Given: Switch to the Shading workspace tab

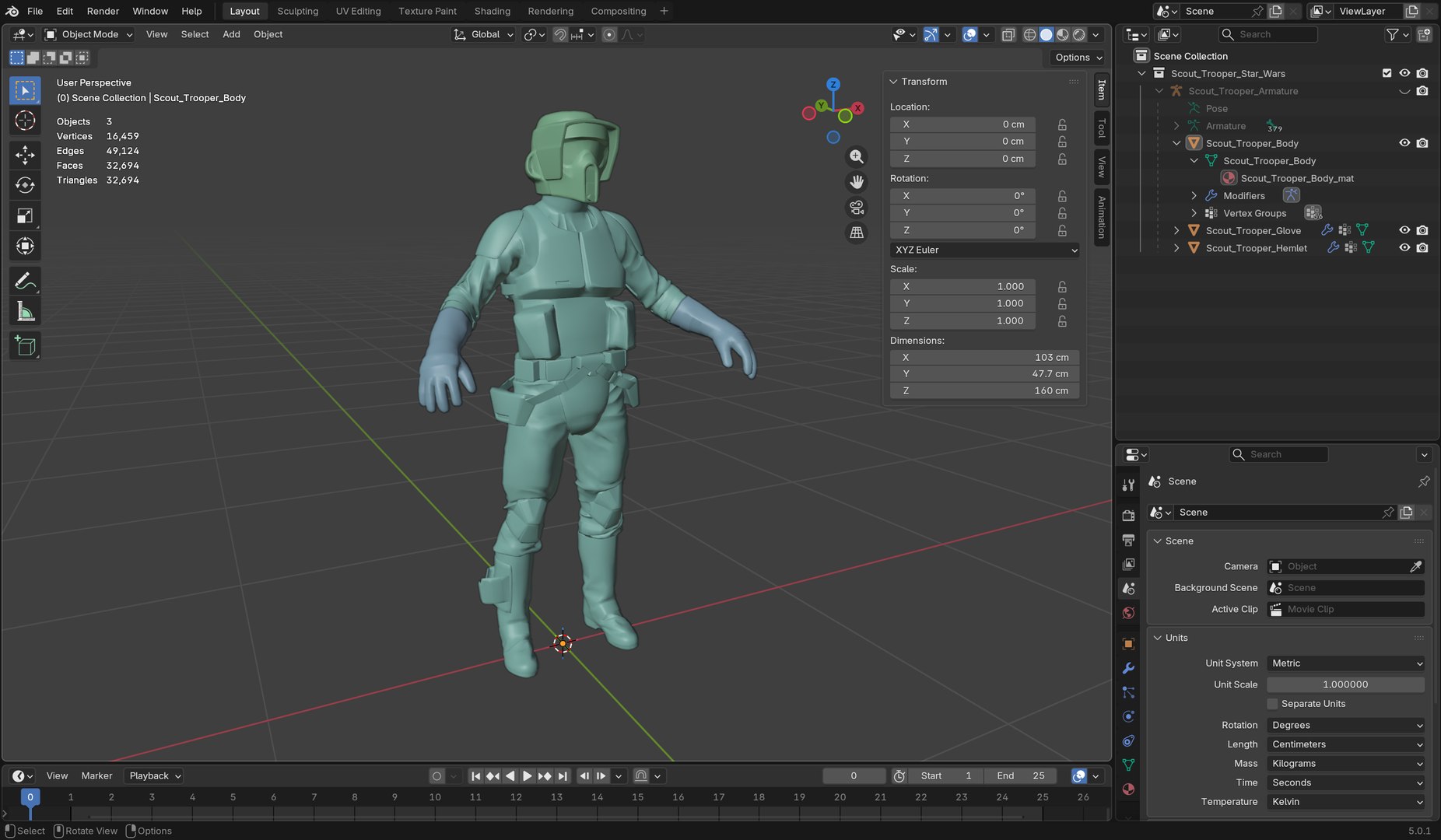Looking at the screenshot, I should 493,11.
